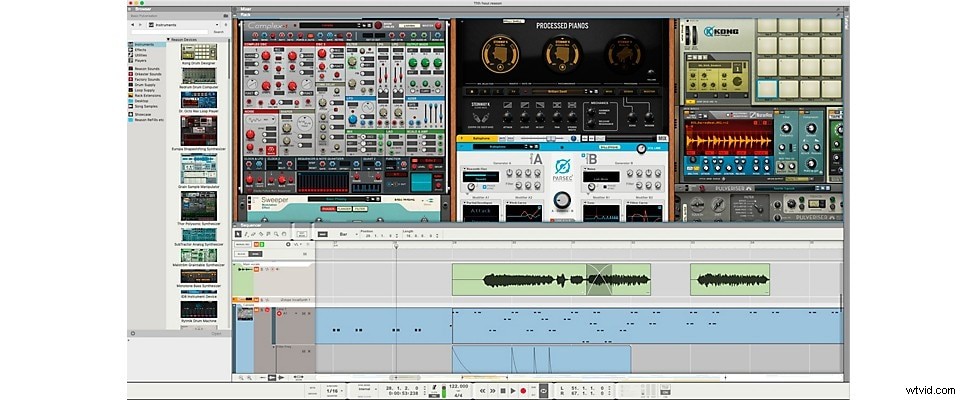The image size is (976, 400).
Task: Mute the Main vocals track
Action: click(256, 269)
